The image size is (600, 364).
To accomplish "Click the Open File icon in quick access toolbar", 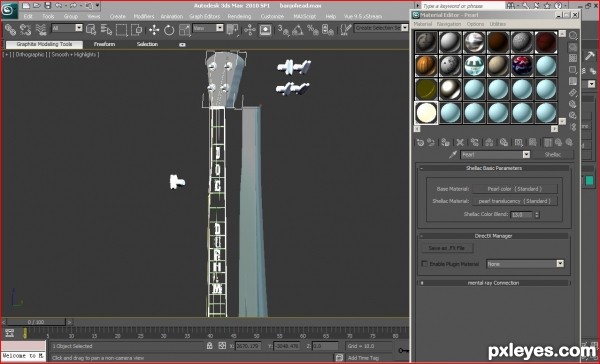I will pos(37,5).
